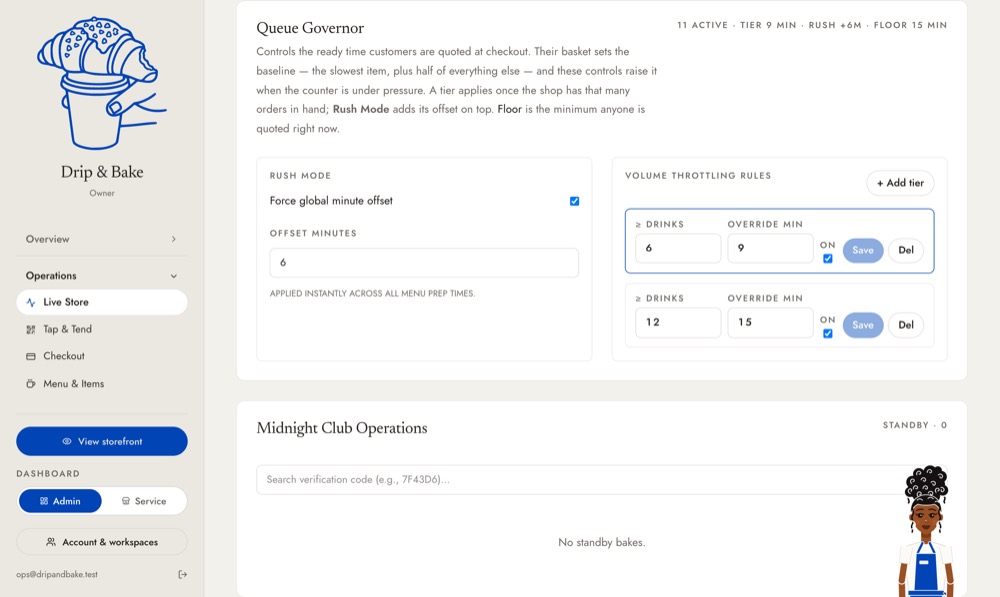Viewport: 1000px width, 597px height.
Task: Open Menu & Items page
Action: [x=102, y=384]
